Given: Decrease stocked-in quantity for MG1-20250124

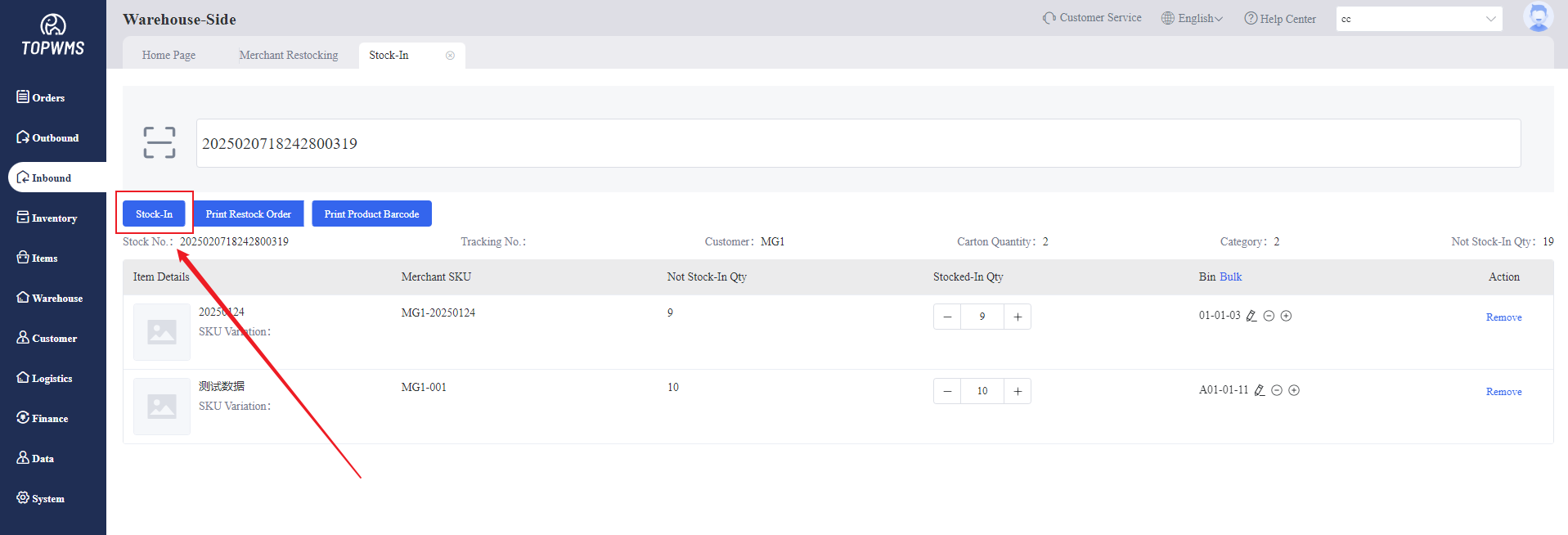Looking at the screenshot, I should click(x=947, y=317).
